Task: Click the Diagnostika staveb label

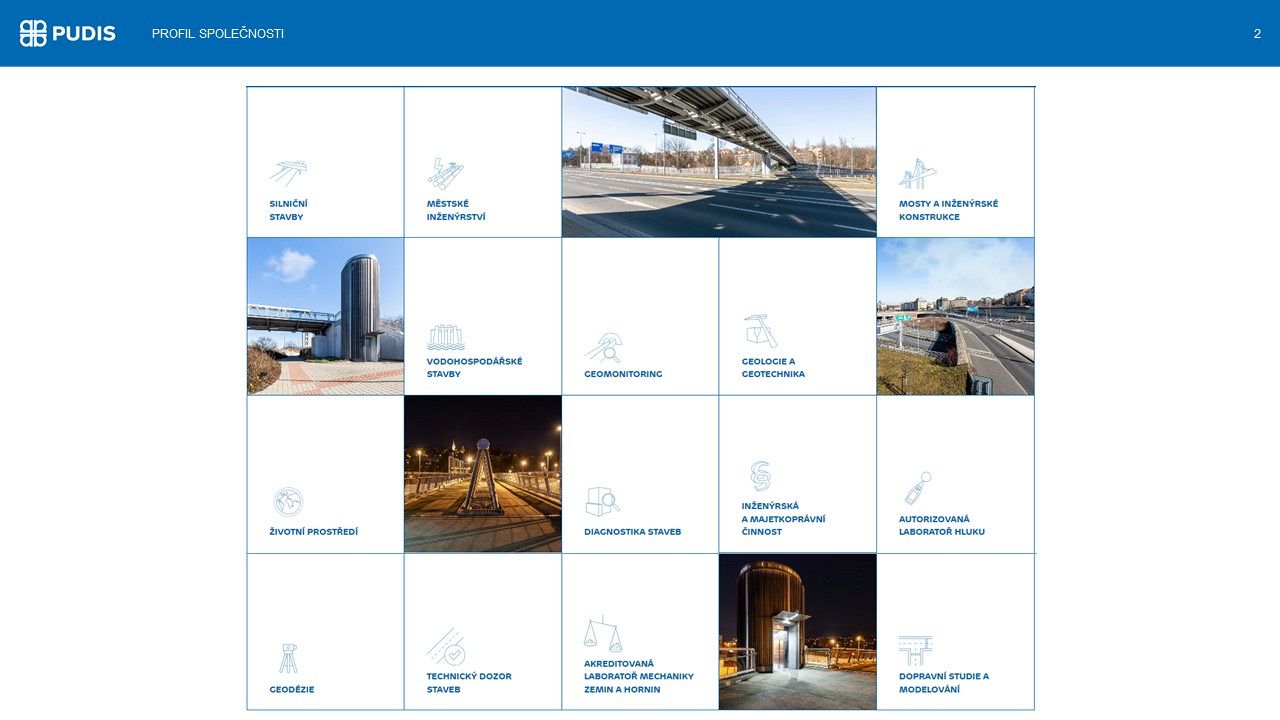Action: coord(632,532)
